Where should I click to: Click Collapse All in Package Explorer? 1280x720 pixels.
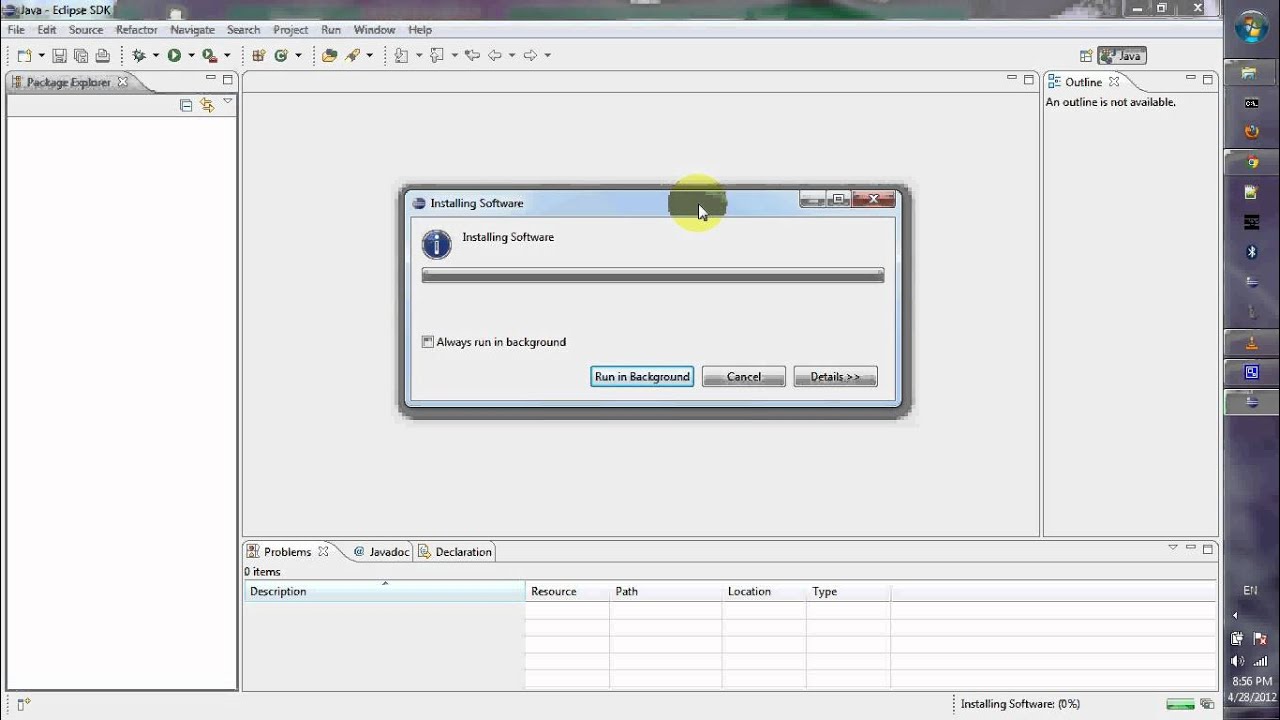186,105
